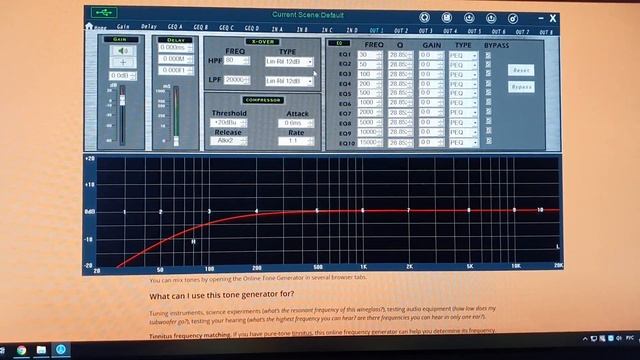This screenshot has width=640, height=360.
Task: Click the HPF frequency field showing 80
Action: [x=237, y=60]
